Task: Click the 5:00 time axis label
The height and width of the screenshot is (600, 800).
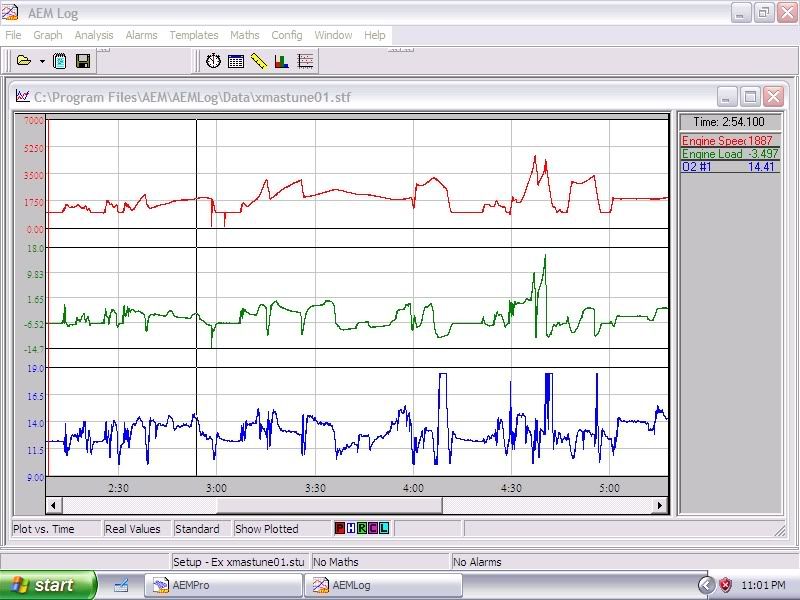Action: pyautogui.click(x=609, y=488)
